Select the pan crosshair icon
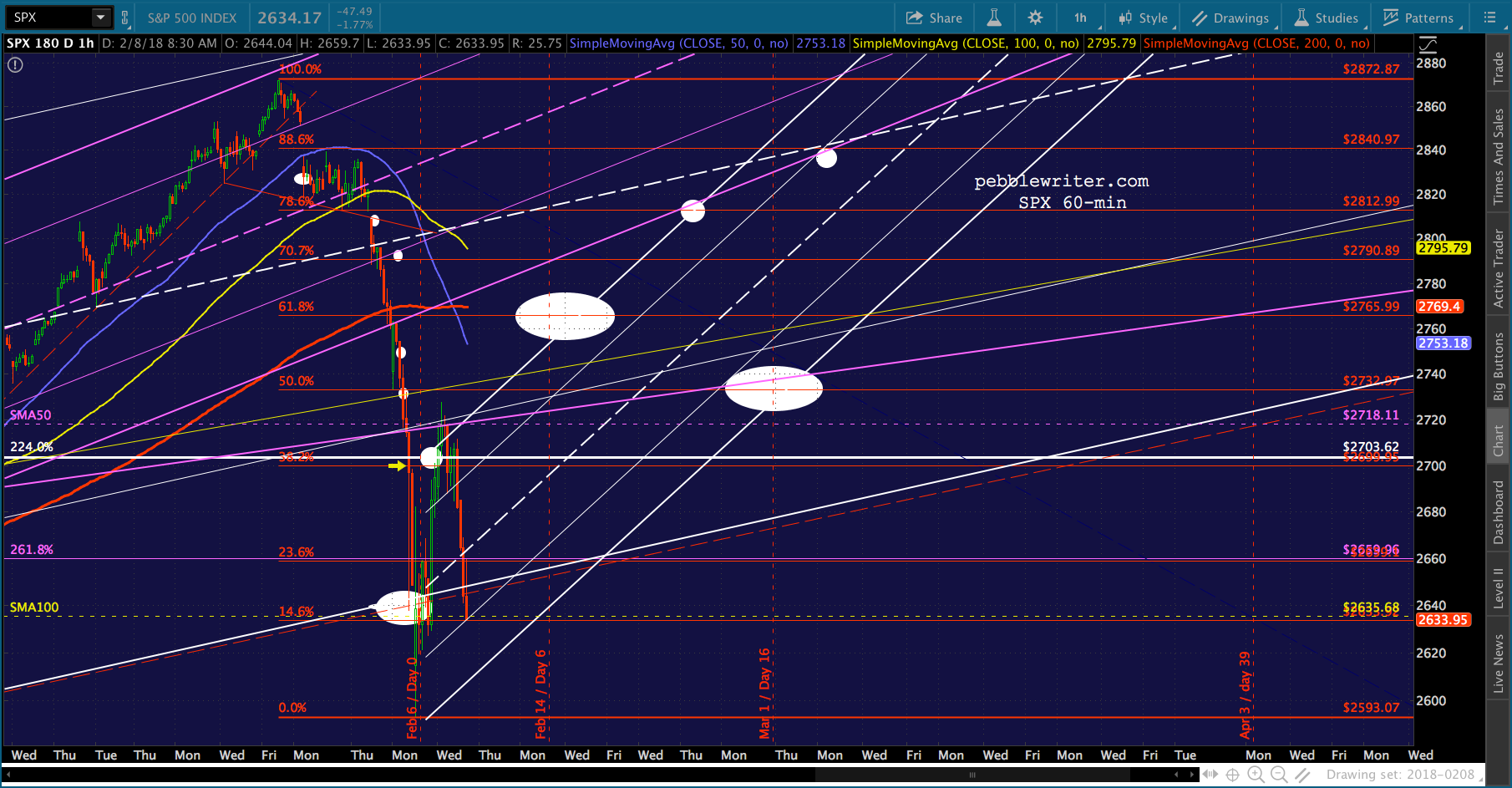The height and width of the screenshot is (788, 1512). point(1232,775)
